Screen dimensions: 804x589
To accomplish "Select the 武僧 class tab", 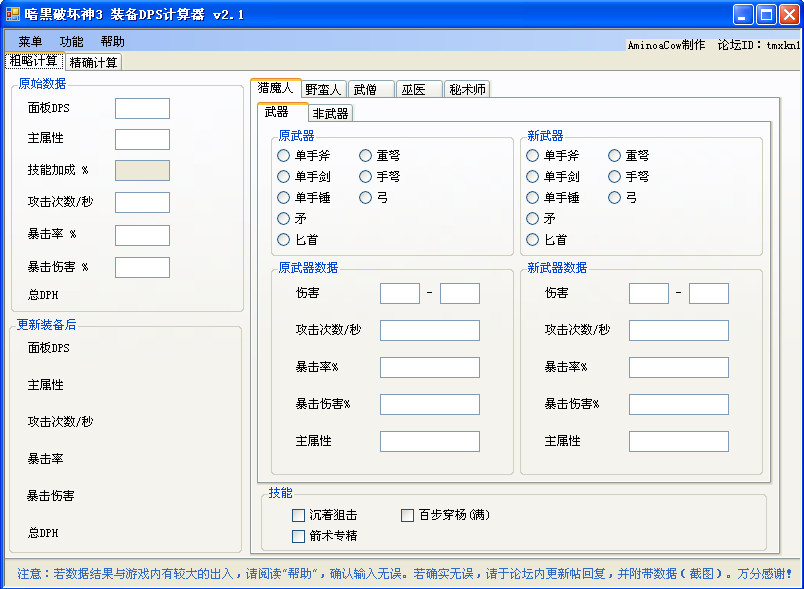I will [x=370, y=90].
